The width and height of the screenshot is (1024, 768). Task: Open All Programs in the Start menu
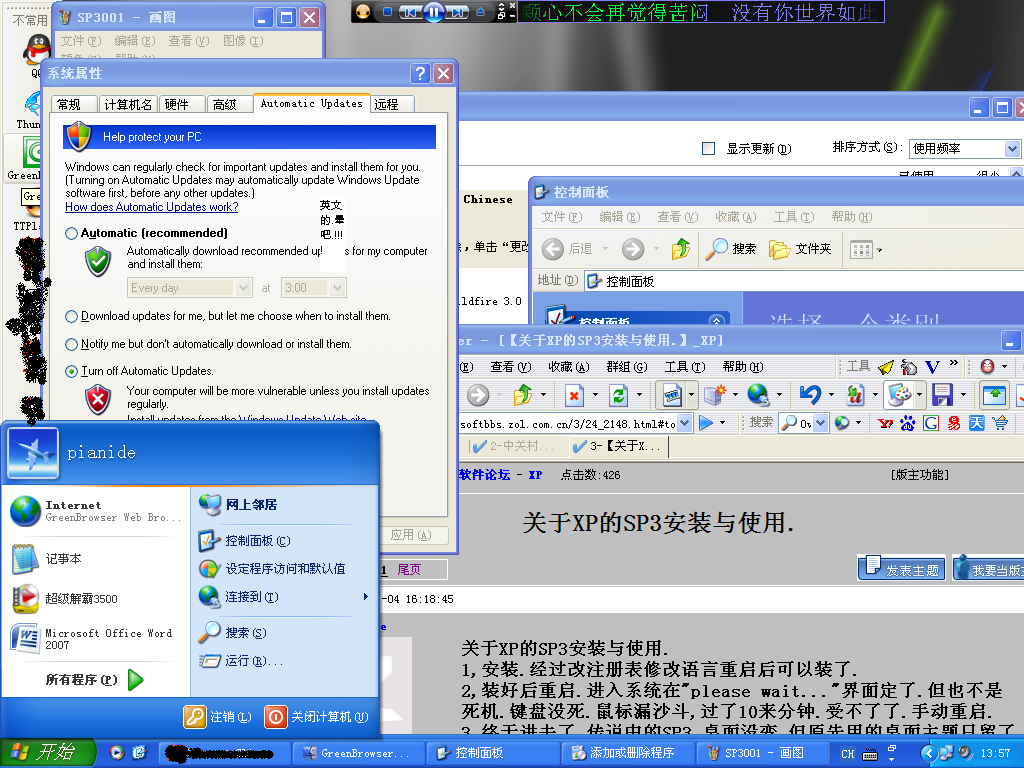pyautogui.click(x=94, y=680)
